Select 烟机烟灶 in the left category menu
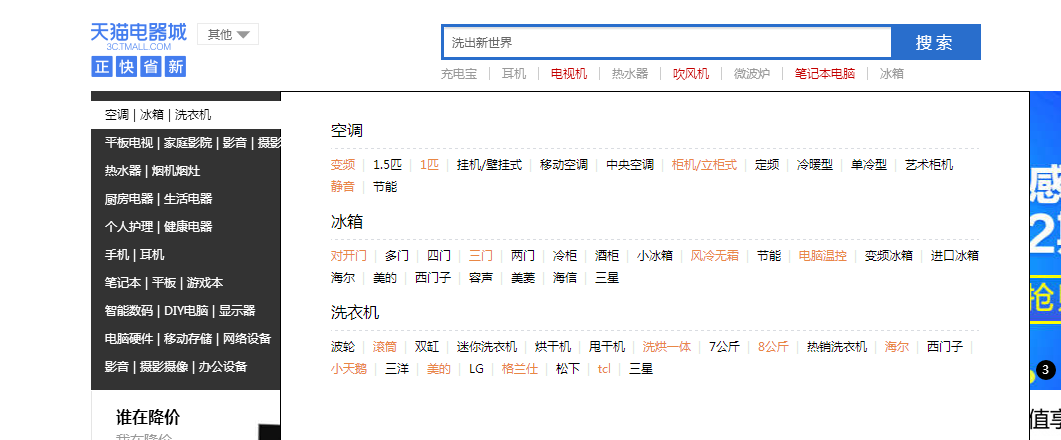The image size is (1061, 440). click(x=175, y=171)
